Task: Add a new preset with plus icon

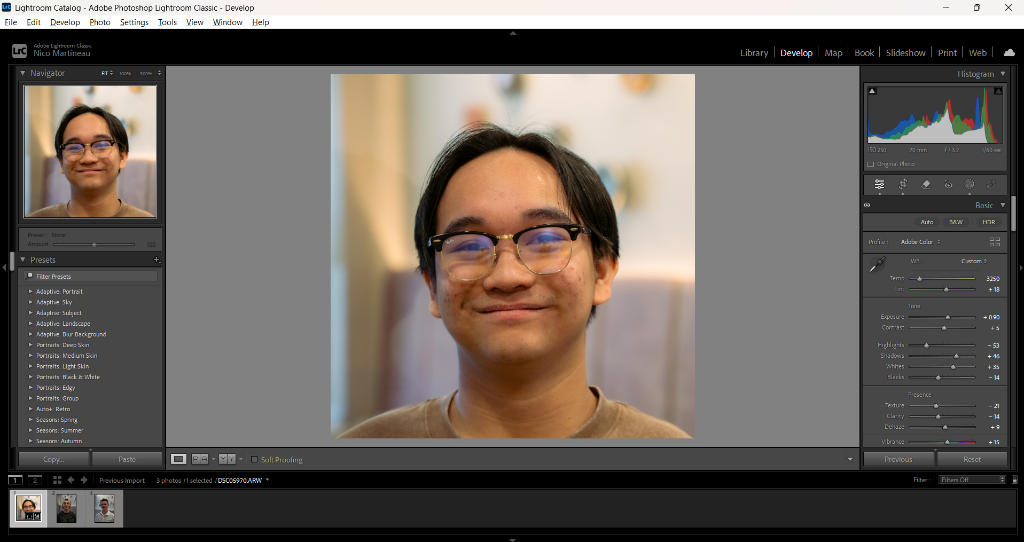Action: click(157, 260)
